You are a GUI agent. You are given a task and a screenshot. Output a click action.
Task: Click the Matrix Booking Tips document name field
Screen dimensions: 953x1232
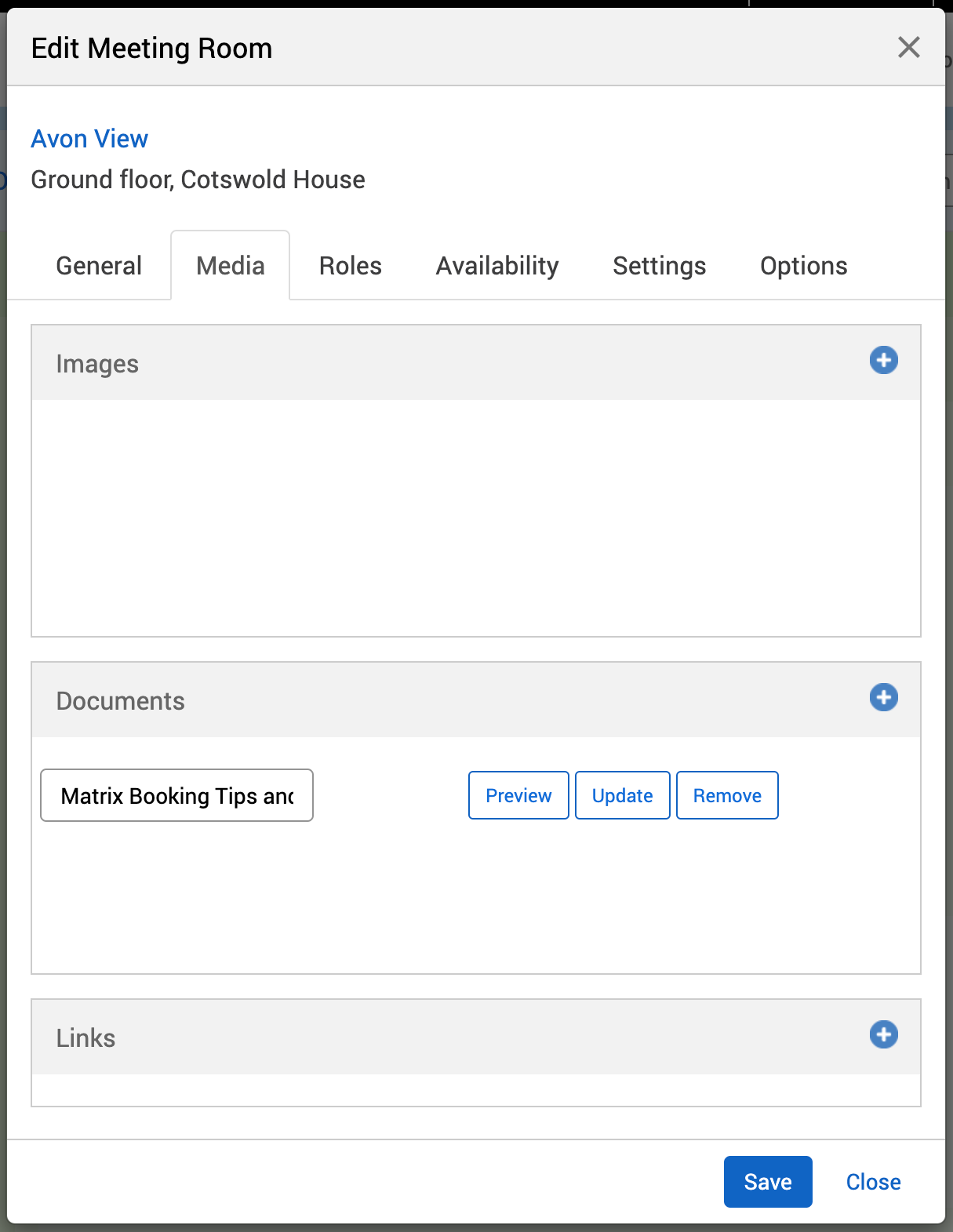click(x=176, y=795)
